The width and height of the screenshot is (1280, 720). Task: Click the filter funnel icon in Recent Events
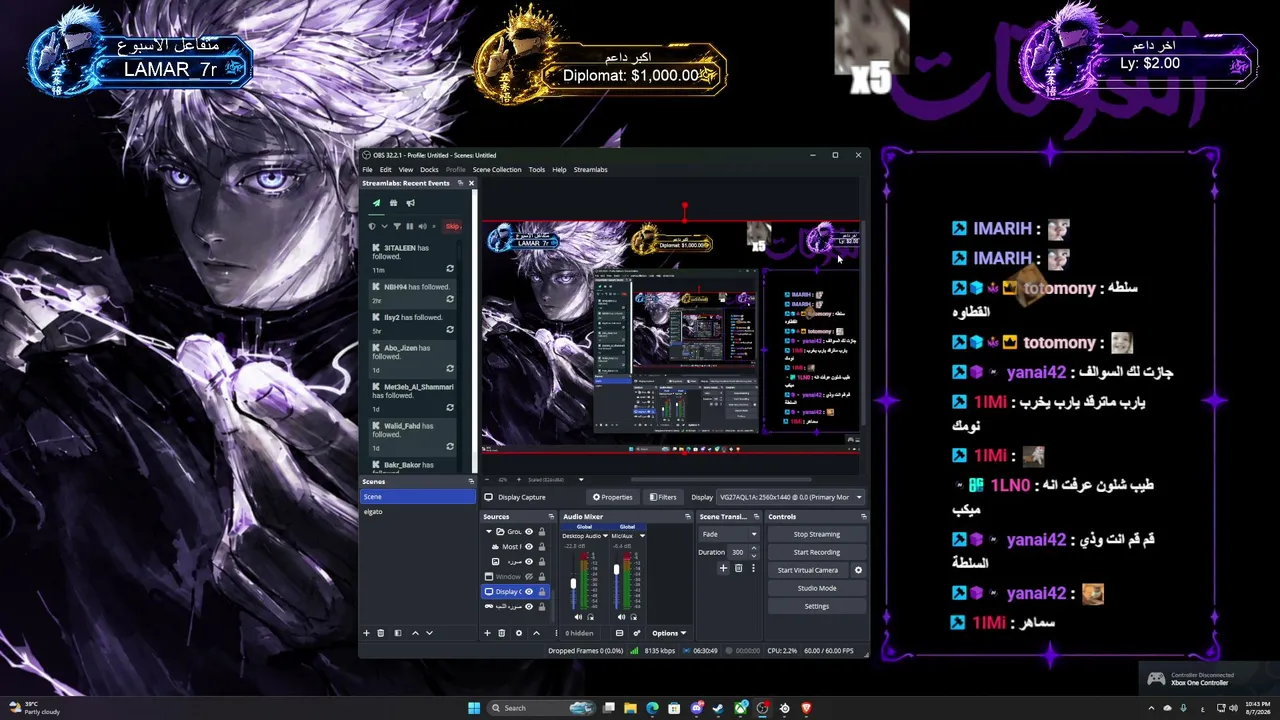[x=397, y=226]
